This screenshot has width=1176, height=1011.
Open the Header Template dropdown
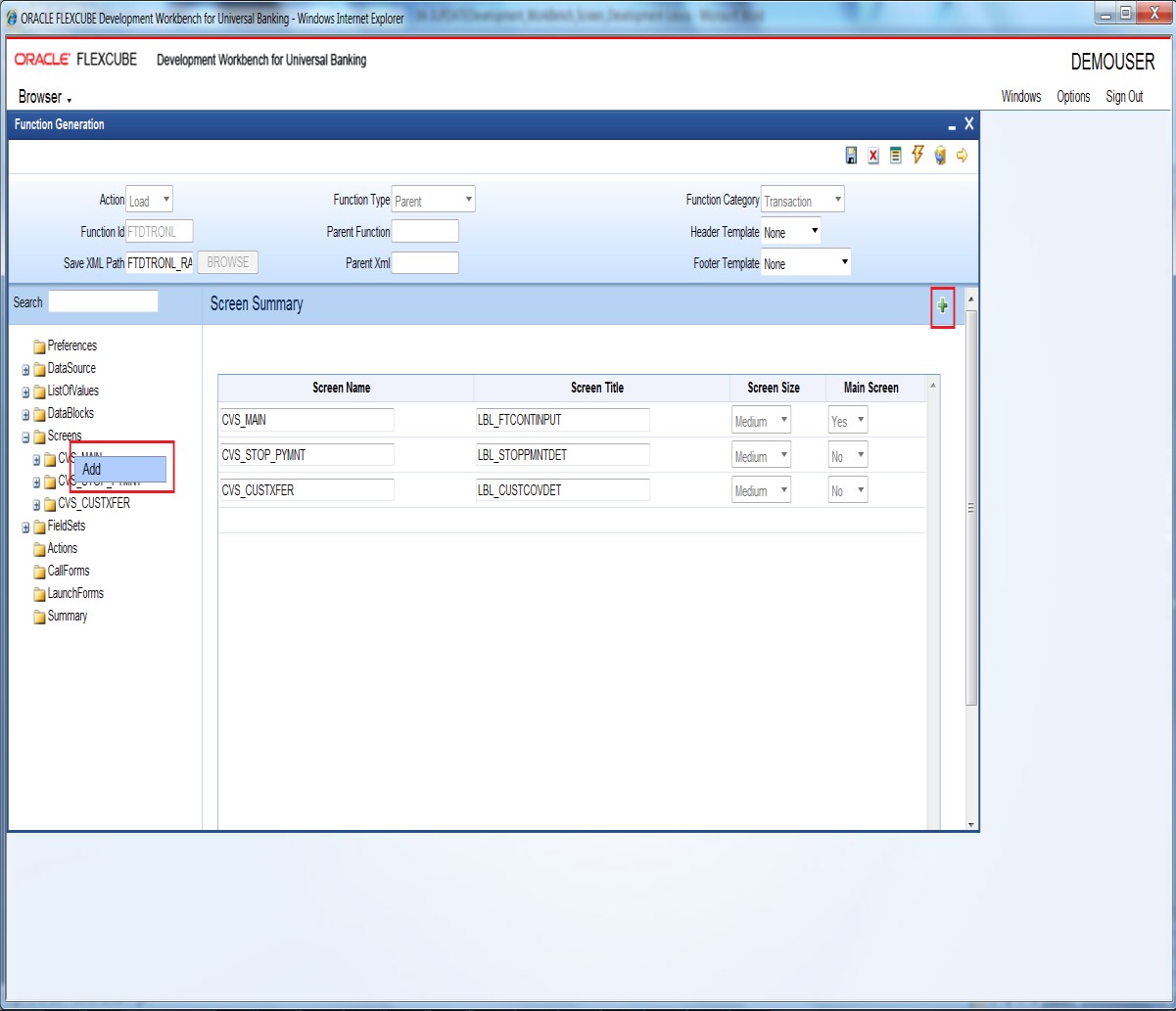791,232
